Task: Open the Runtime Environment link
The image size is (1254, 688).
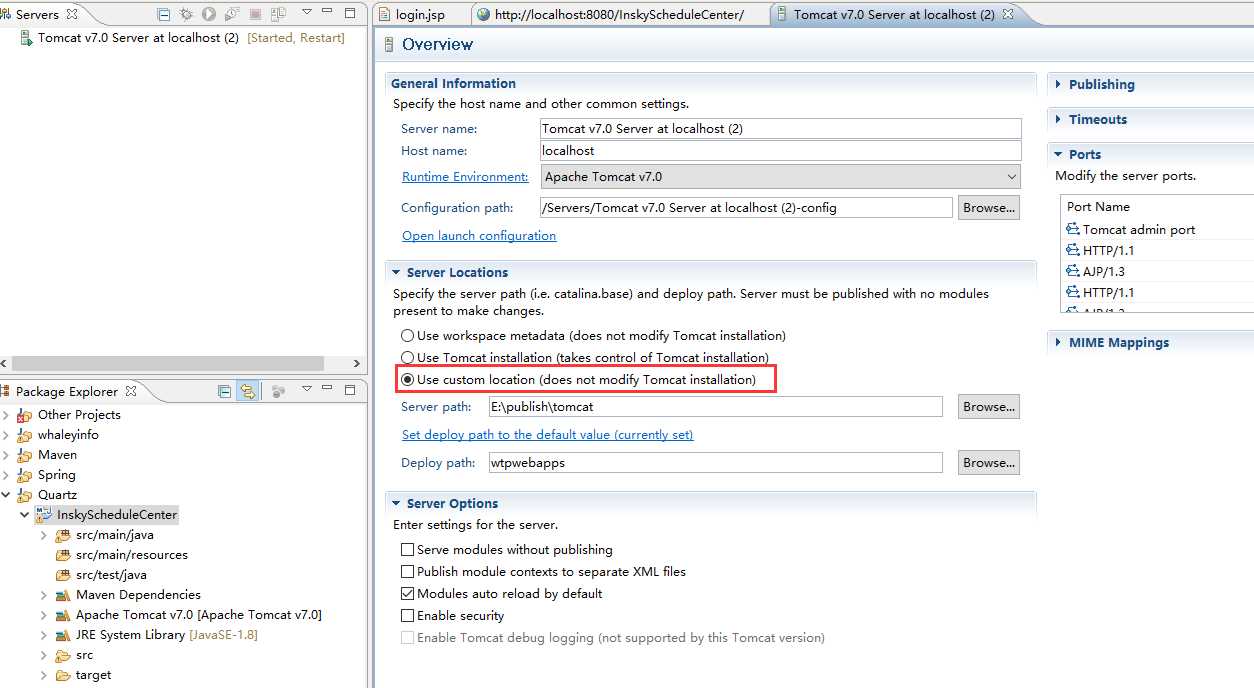Action: click(465, 177)
